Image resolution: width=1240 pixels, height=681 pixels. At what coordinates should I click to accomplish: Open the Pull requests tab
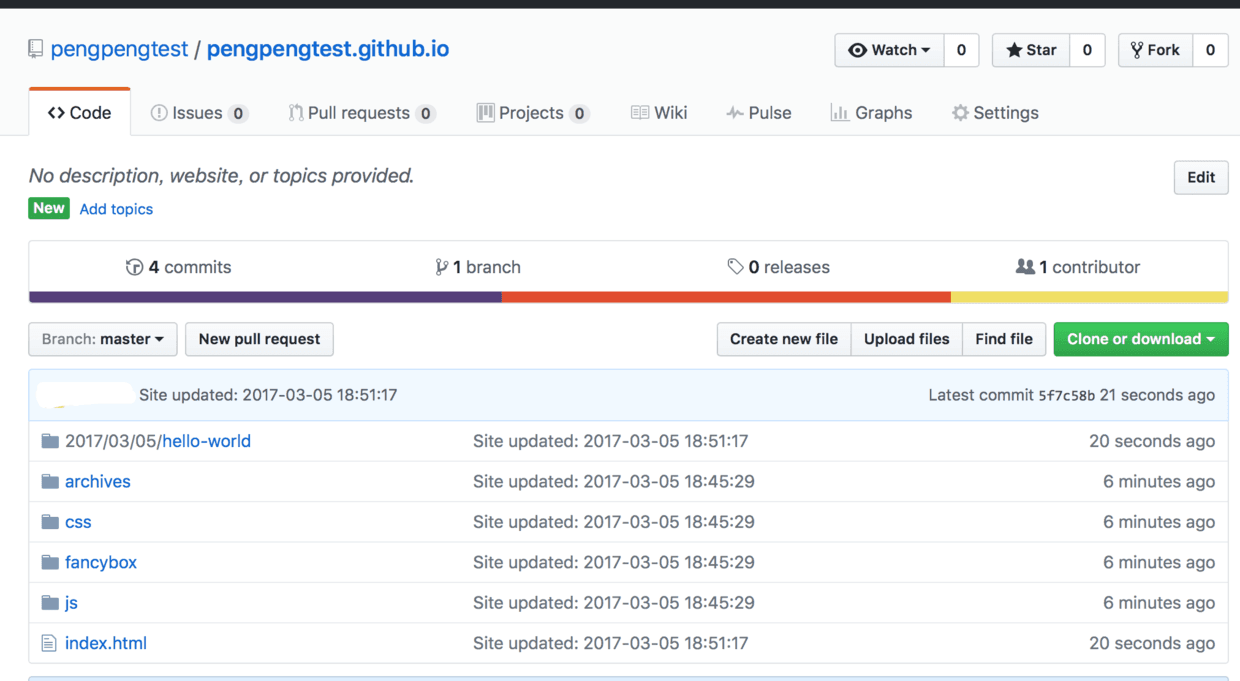pos(362,113)
